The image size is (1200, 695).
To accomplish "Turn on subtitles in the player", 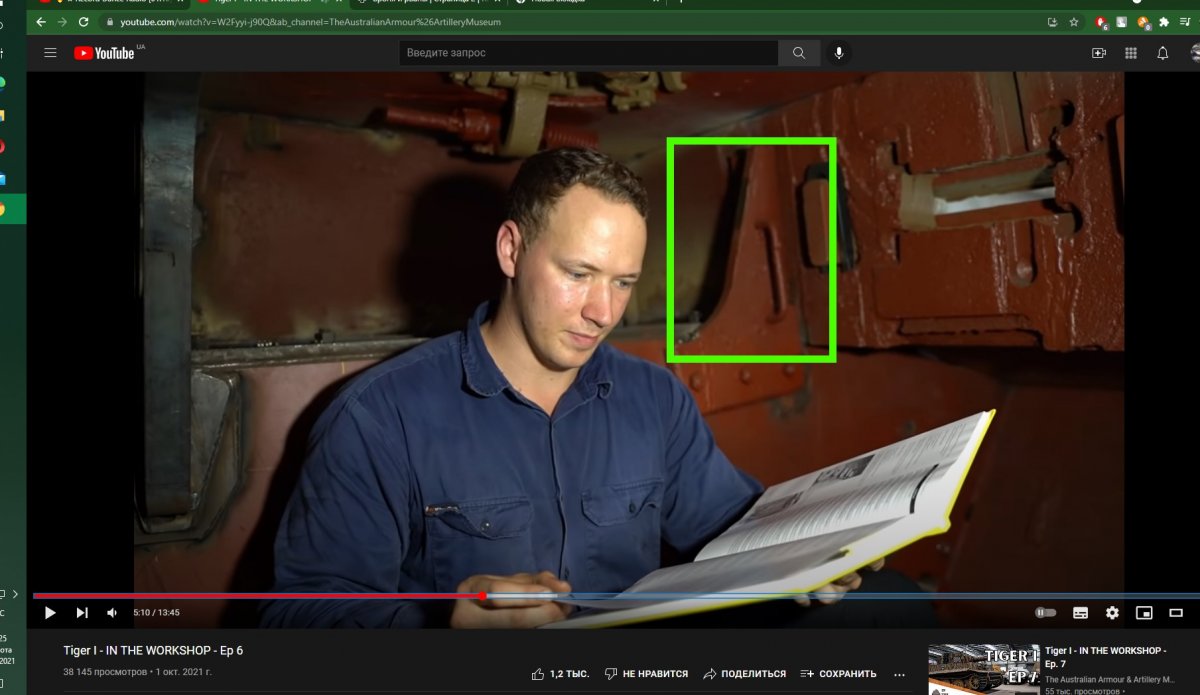I will pyautogui.click(x=1080, y=613).
